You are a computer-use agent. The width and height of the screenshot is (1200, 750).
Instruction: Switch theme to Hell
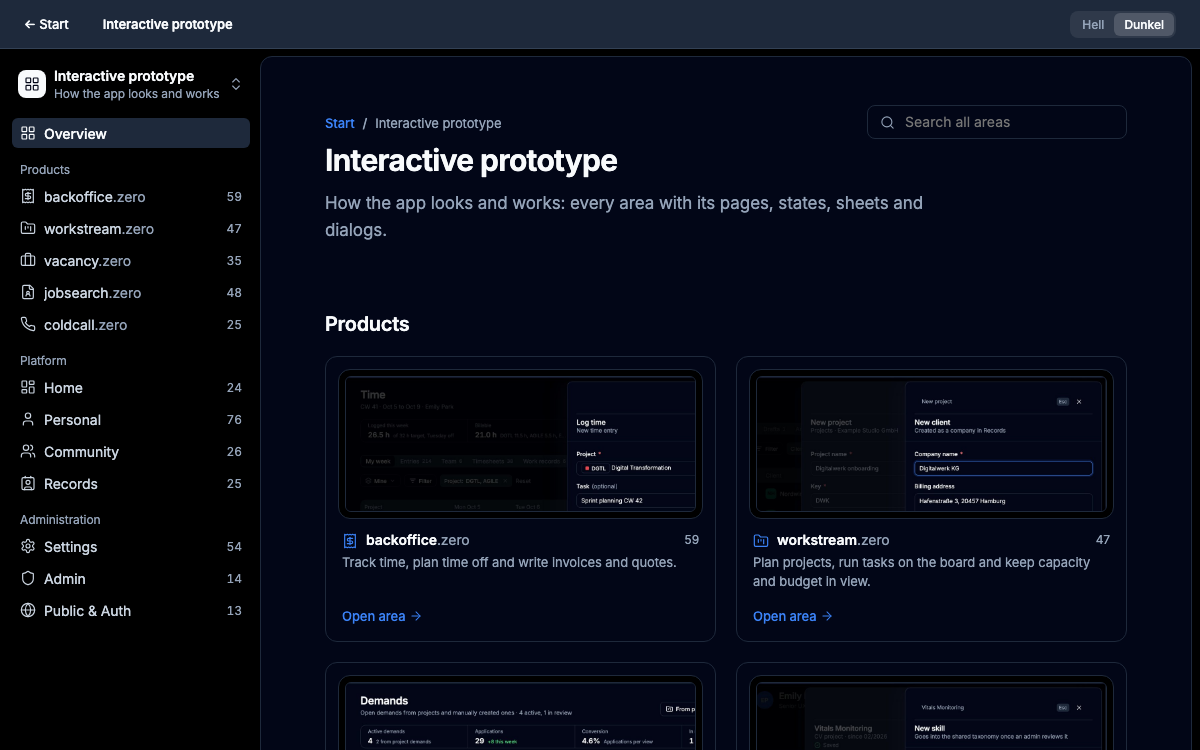(1093, 24)
